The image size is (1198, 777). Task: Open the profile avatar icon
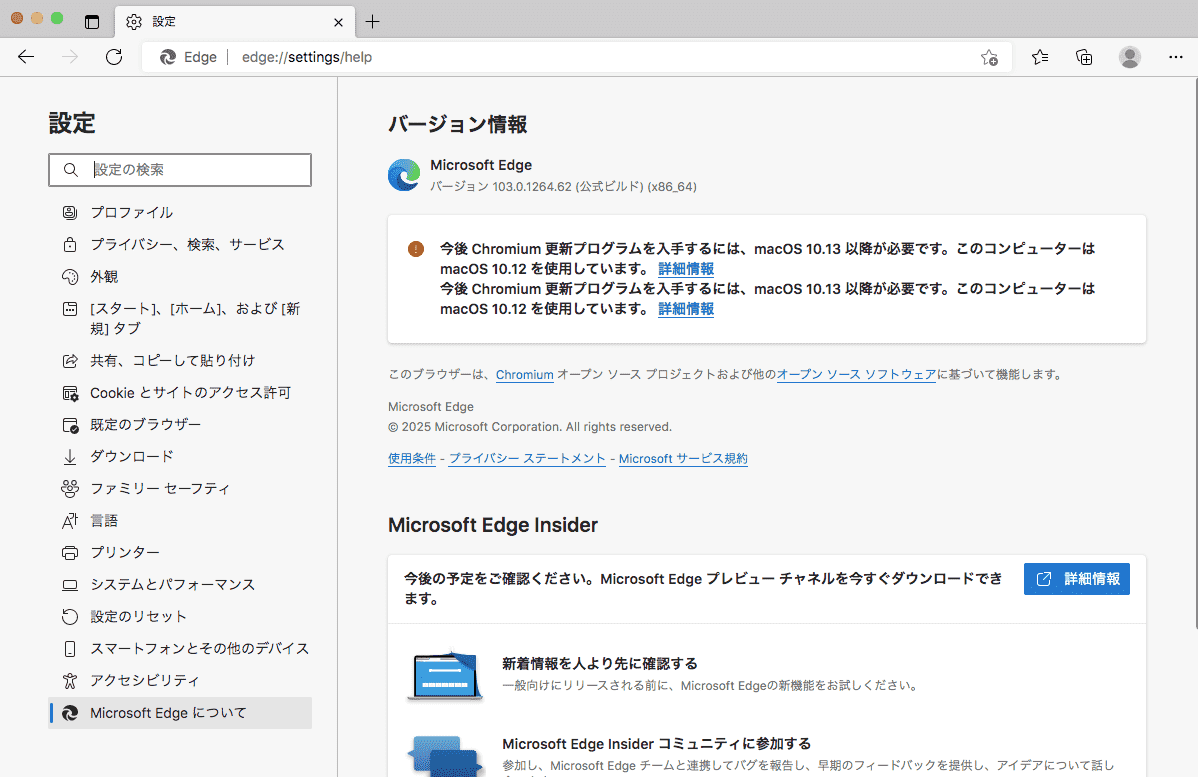(x=1129, y=57)
